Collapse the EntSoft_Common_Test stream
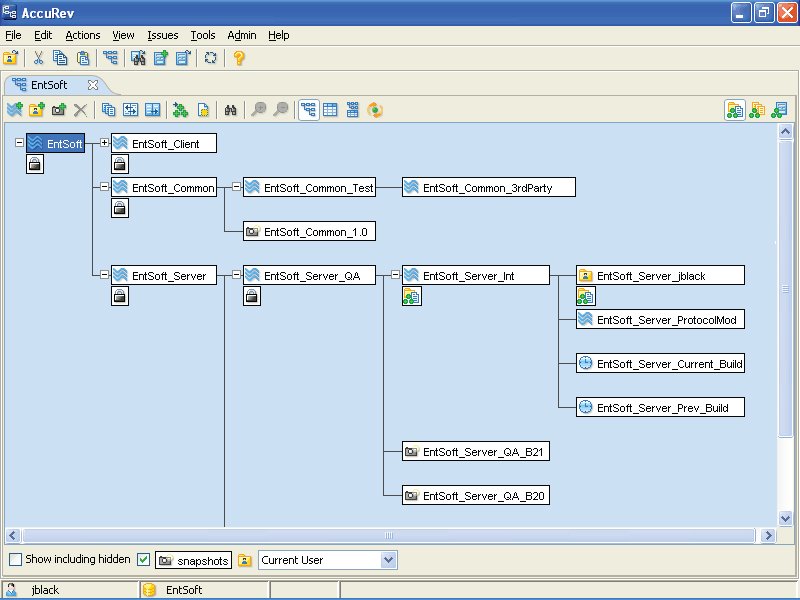This screenshot has width=800, height=600. [x=236, y=186]
